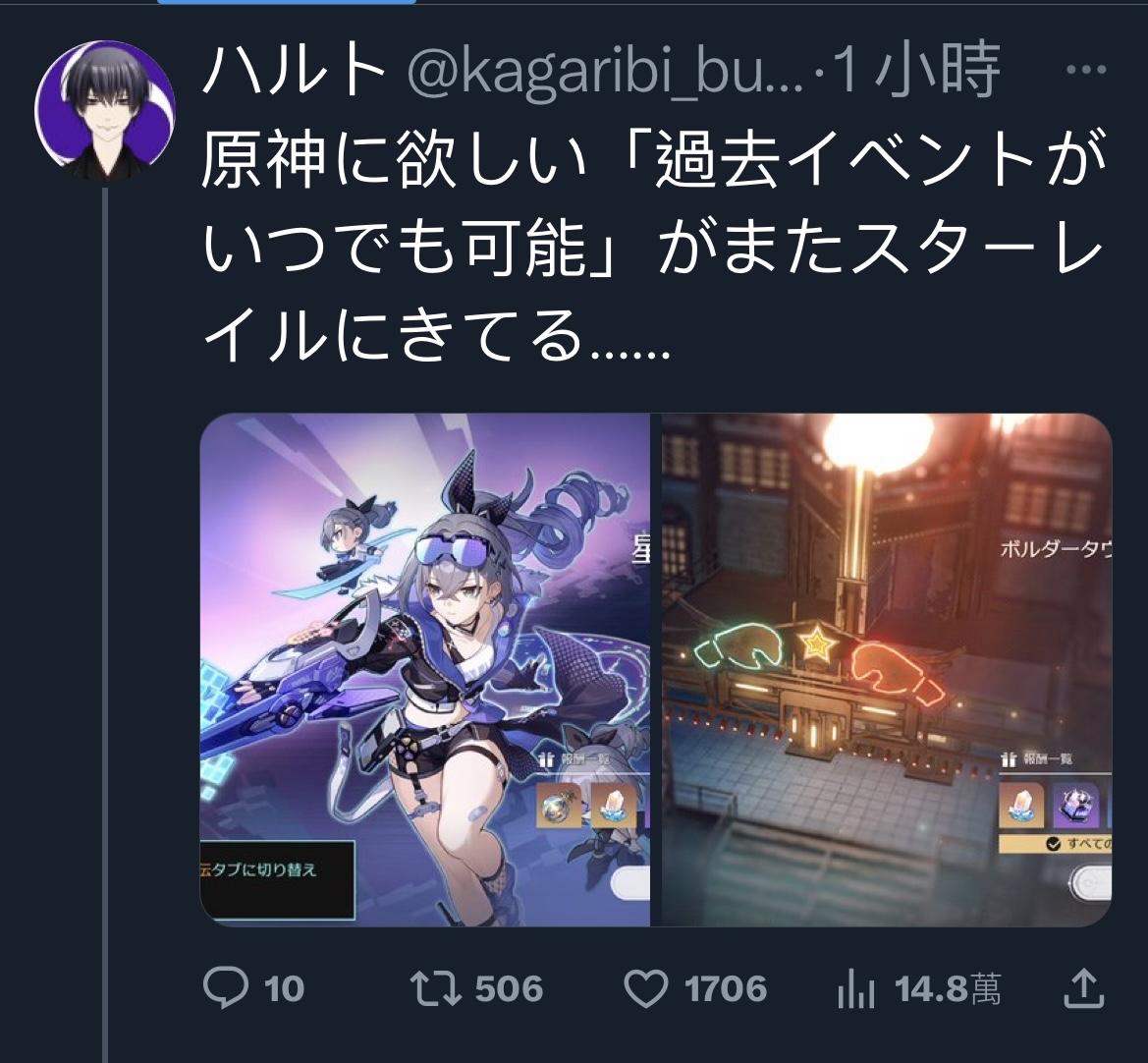Click the display name ハルト
Screen dimensions: 1148x1063
295,71
